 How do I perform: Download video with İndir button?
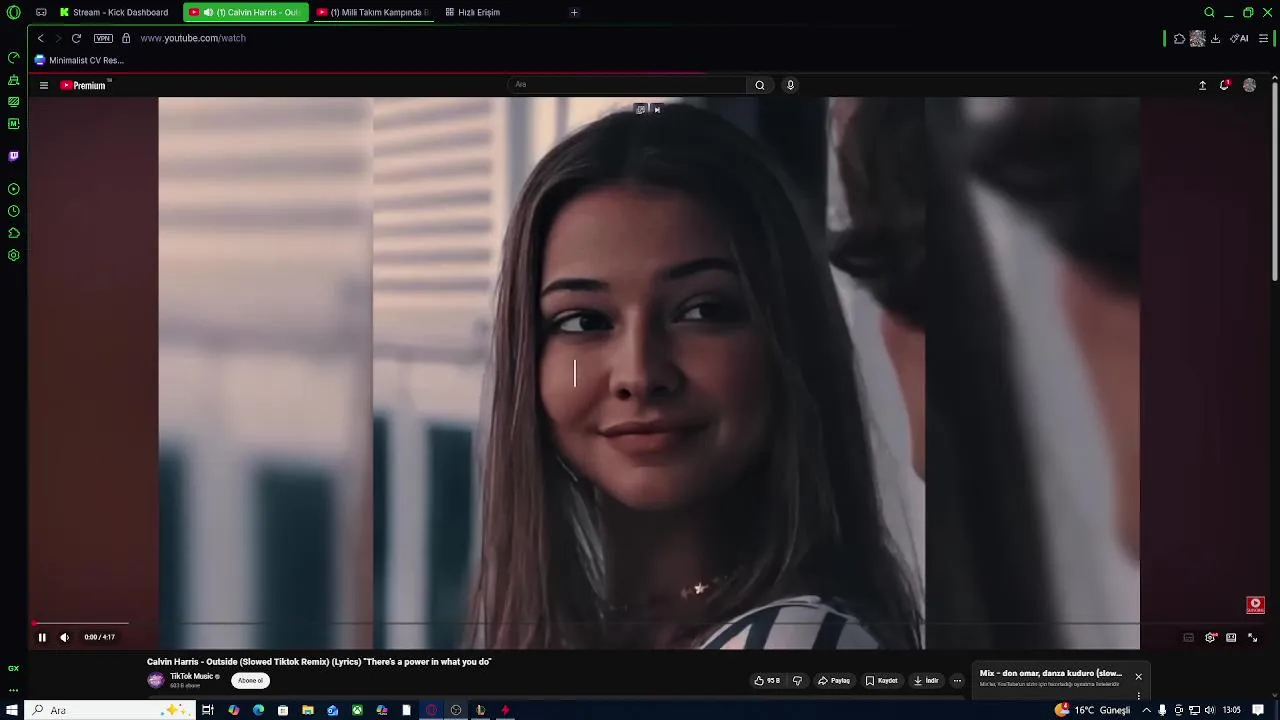(926, 680)
